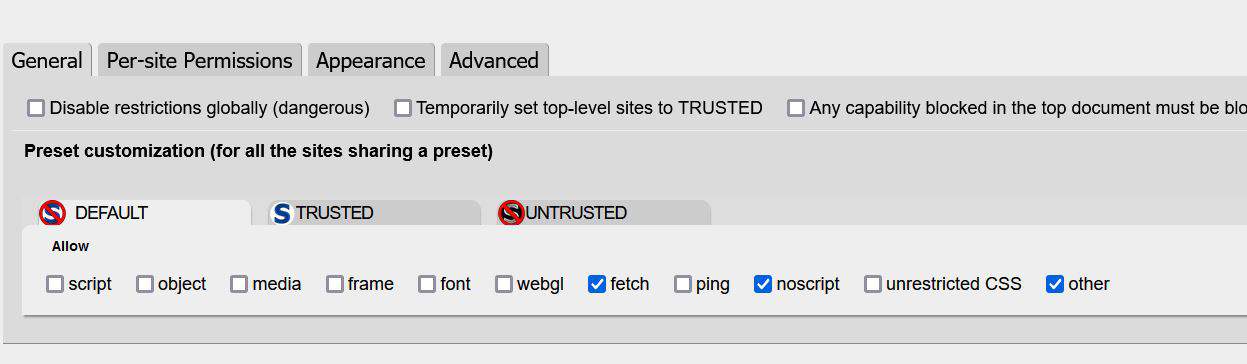Switch to the General tab

47,60
